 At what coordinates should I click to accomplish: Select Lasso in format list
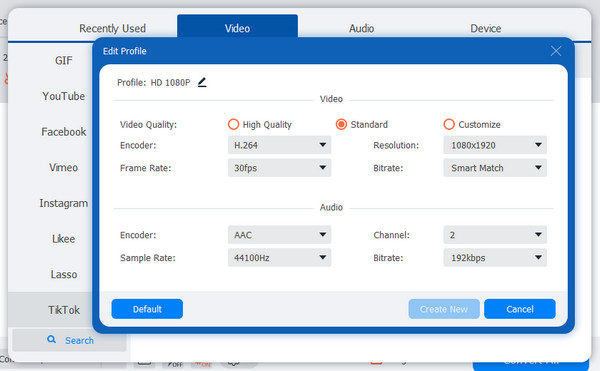click(64, 274)
